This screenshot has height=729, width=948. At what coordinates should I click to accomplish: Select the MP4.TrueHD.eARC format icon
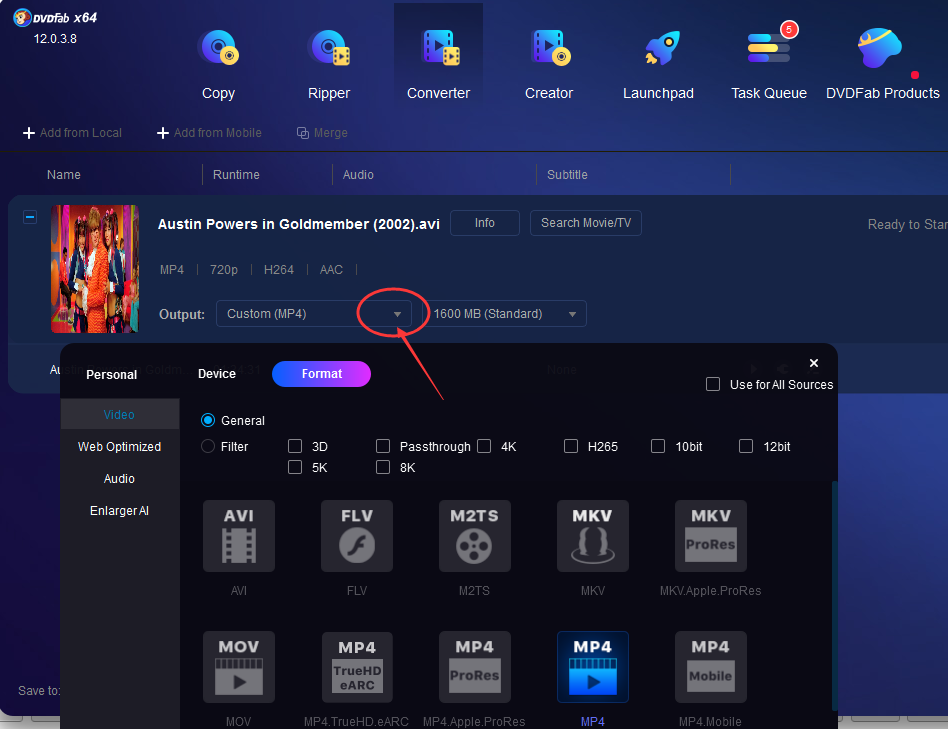tap(357, 667)
